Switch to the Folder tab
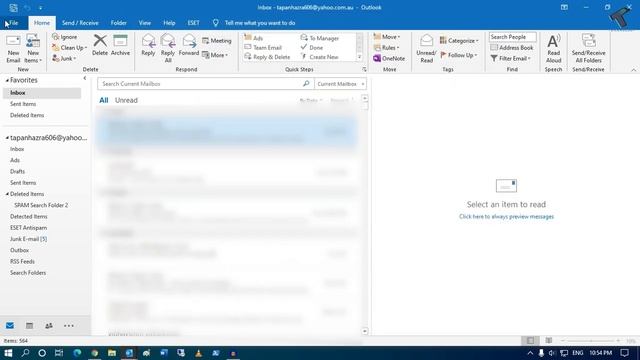Screen dimensions: 640x360 tap(118, 23)
